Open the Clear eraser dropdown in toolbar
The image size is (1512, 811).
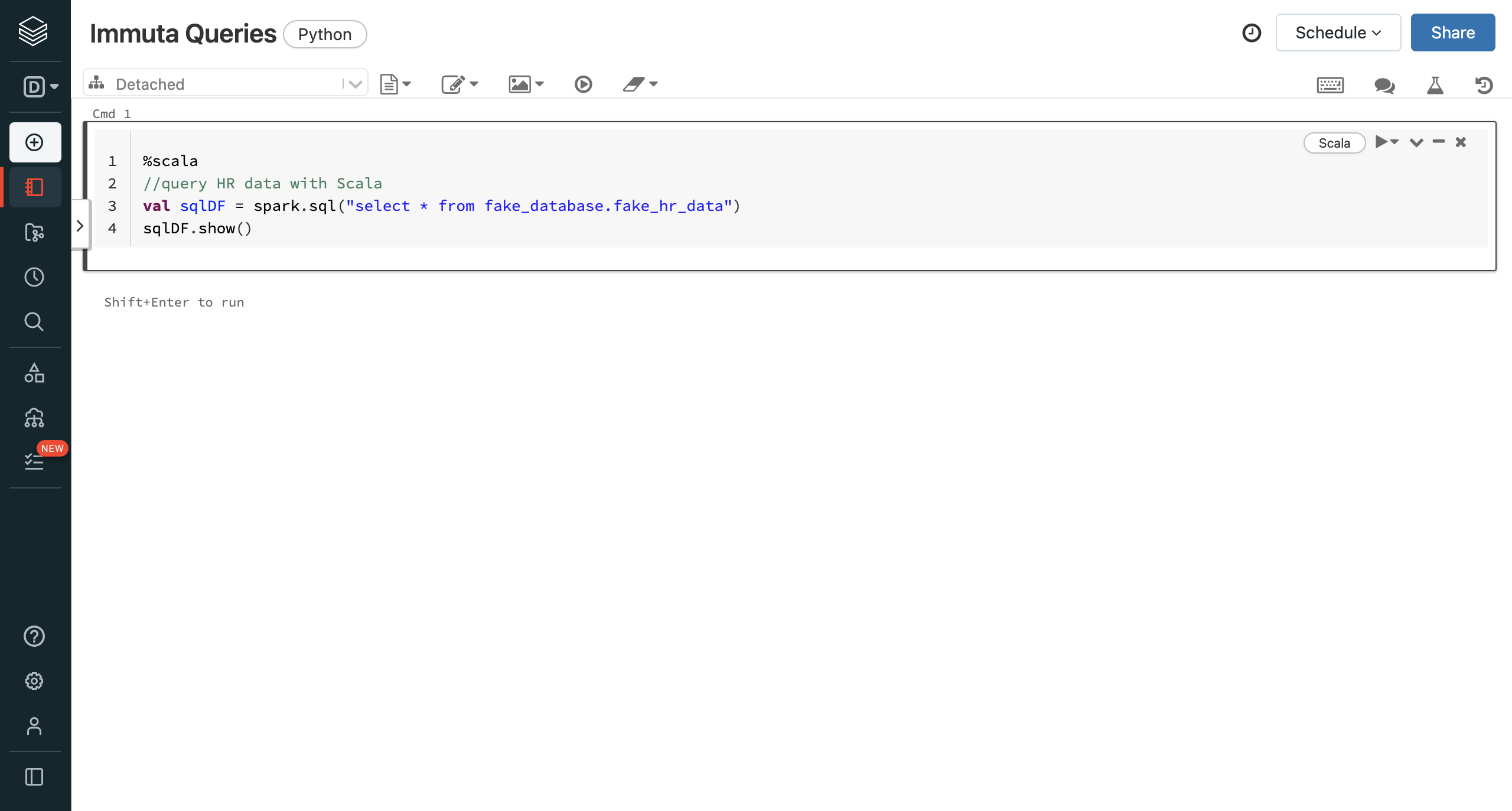640,84
